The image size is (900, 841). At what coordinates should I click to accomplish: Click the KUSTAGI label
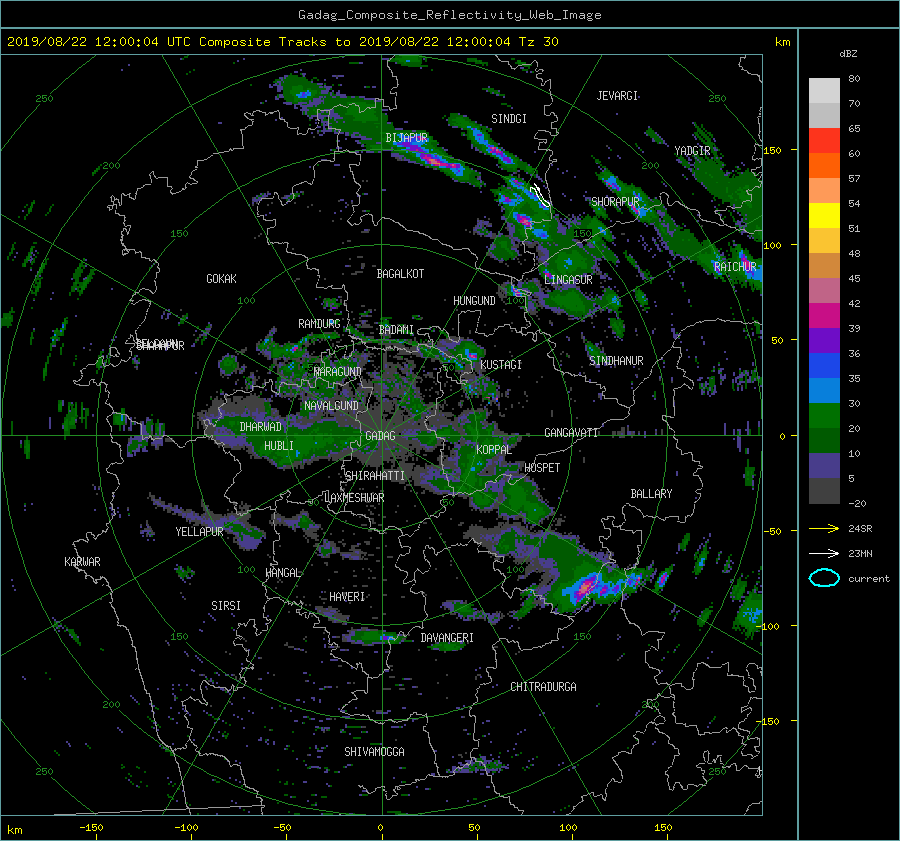(501, 365)
